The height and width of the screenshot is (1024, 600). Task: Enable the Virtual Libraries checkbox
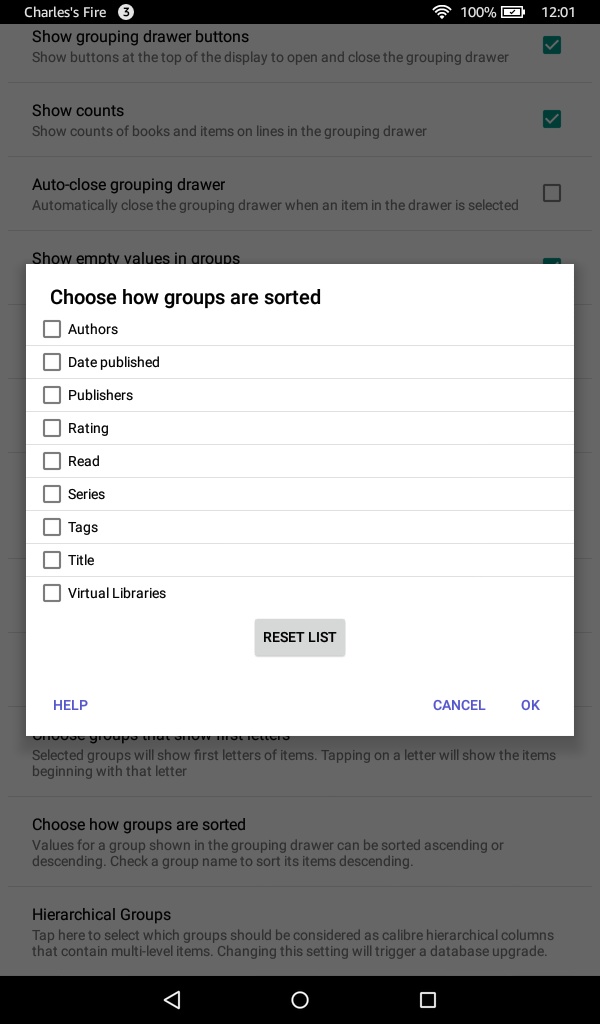pyautogui.click(x=52, y=593)
